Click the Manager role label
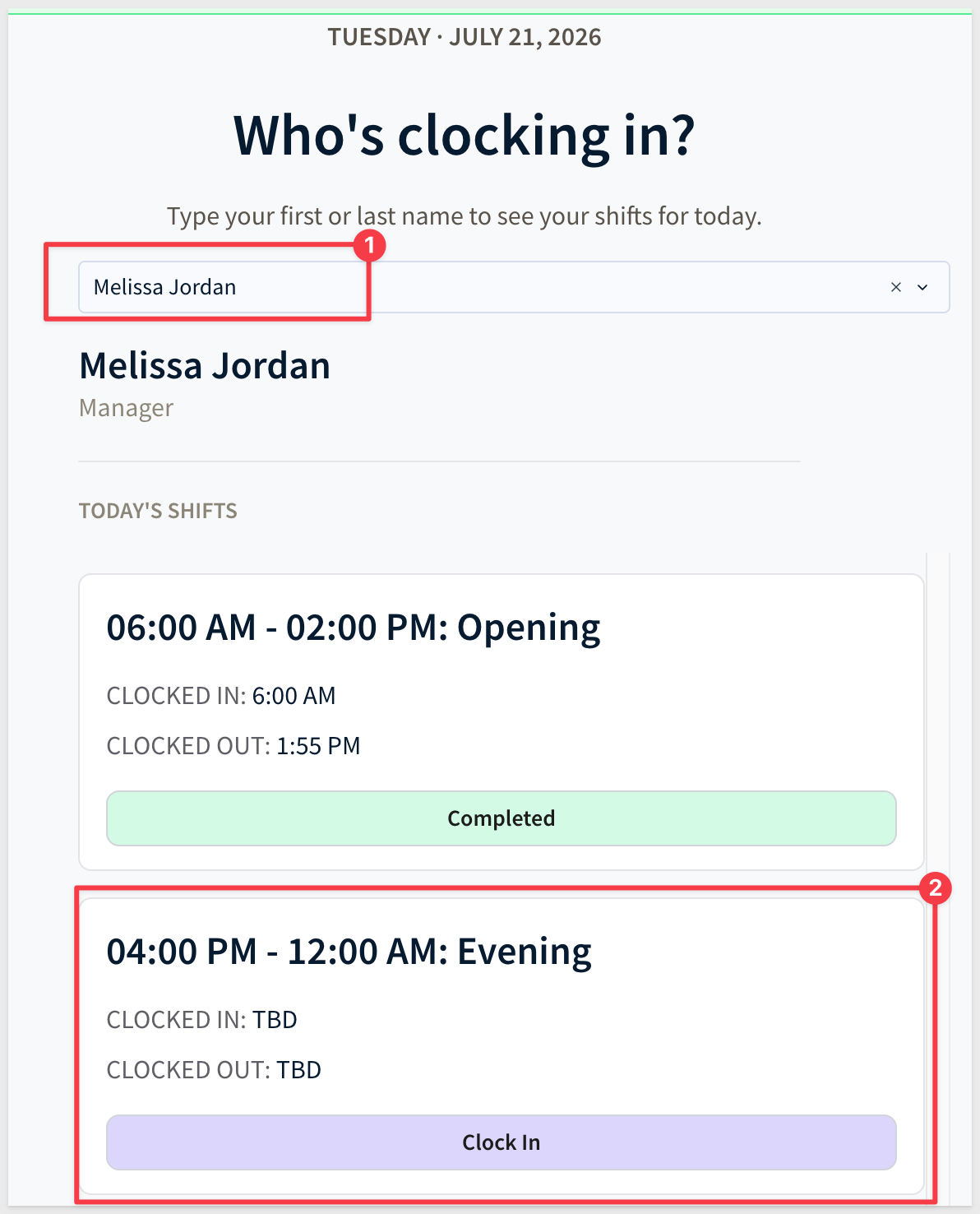 [126, 408]
